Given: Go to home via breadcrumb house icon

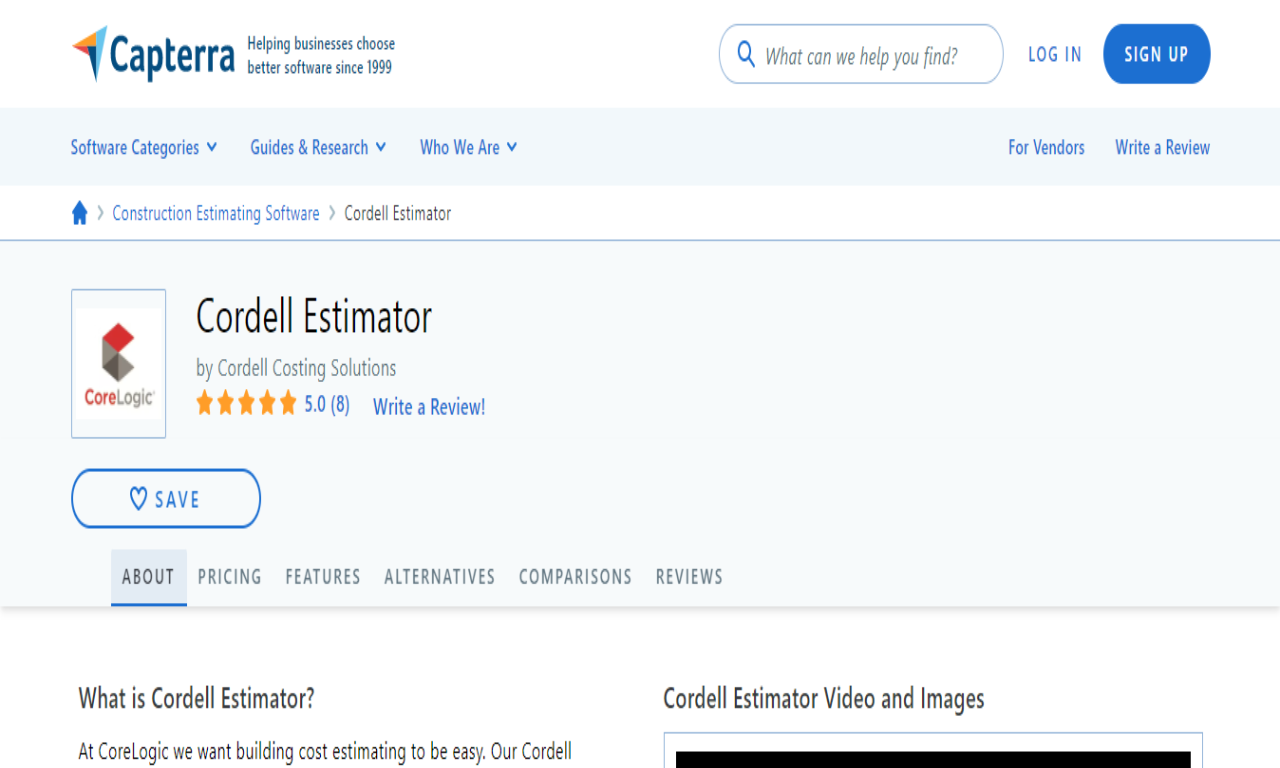Looking at the screenshot, I should click(80, 213).
